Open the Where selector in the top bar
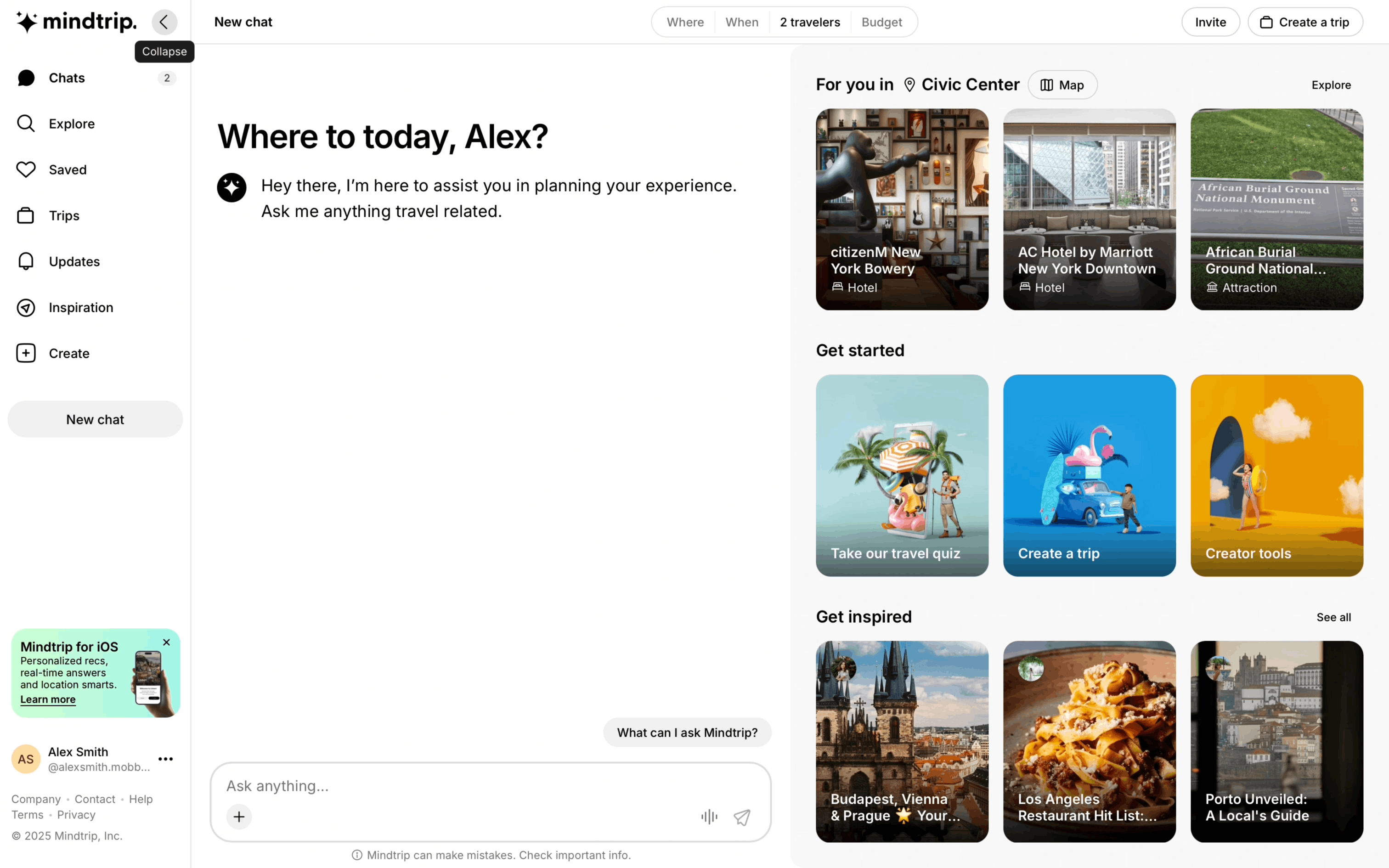 coord(685,22)
